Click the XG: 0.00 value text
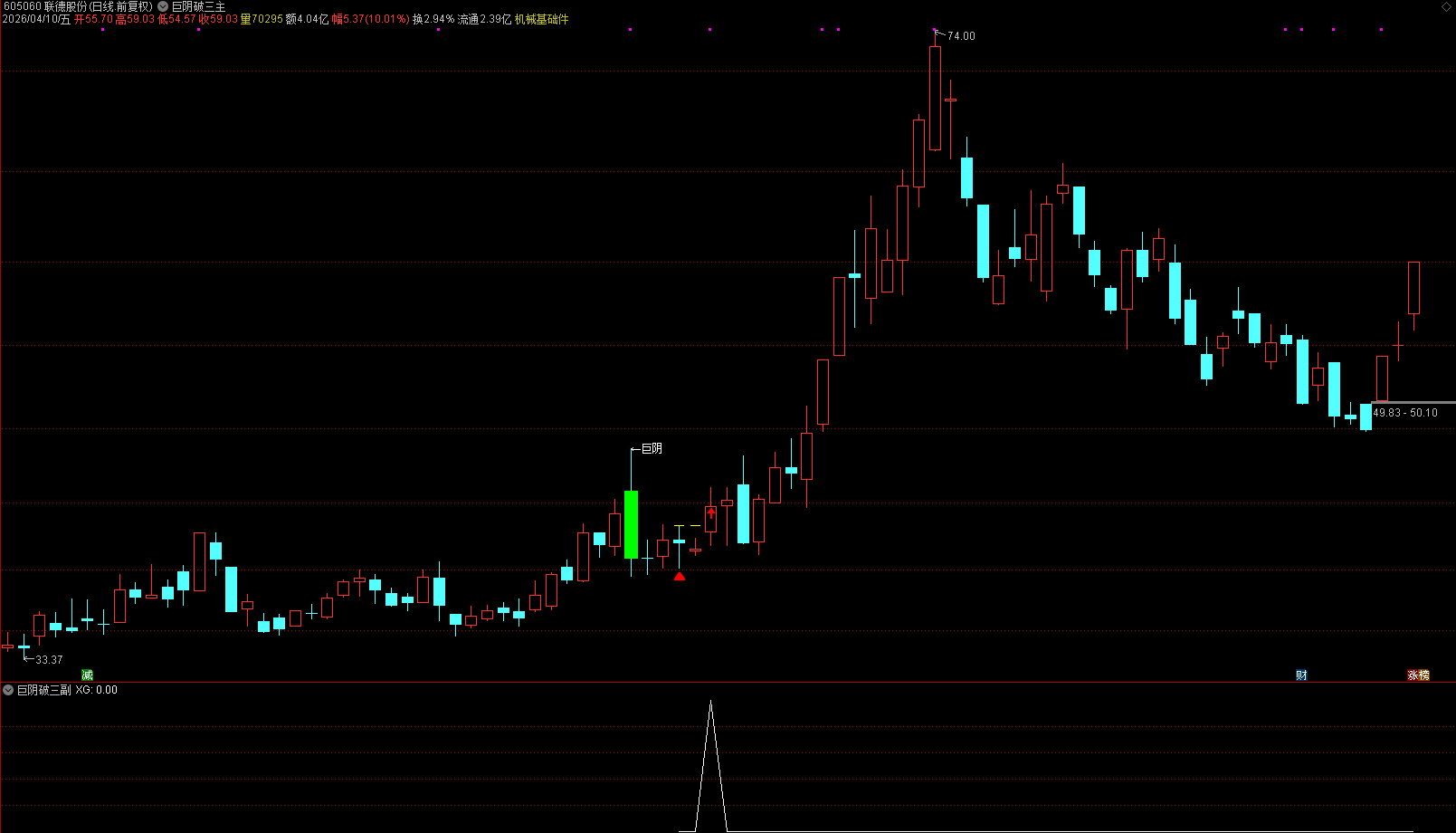 [x=96, y=690]
